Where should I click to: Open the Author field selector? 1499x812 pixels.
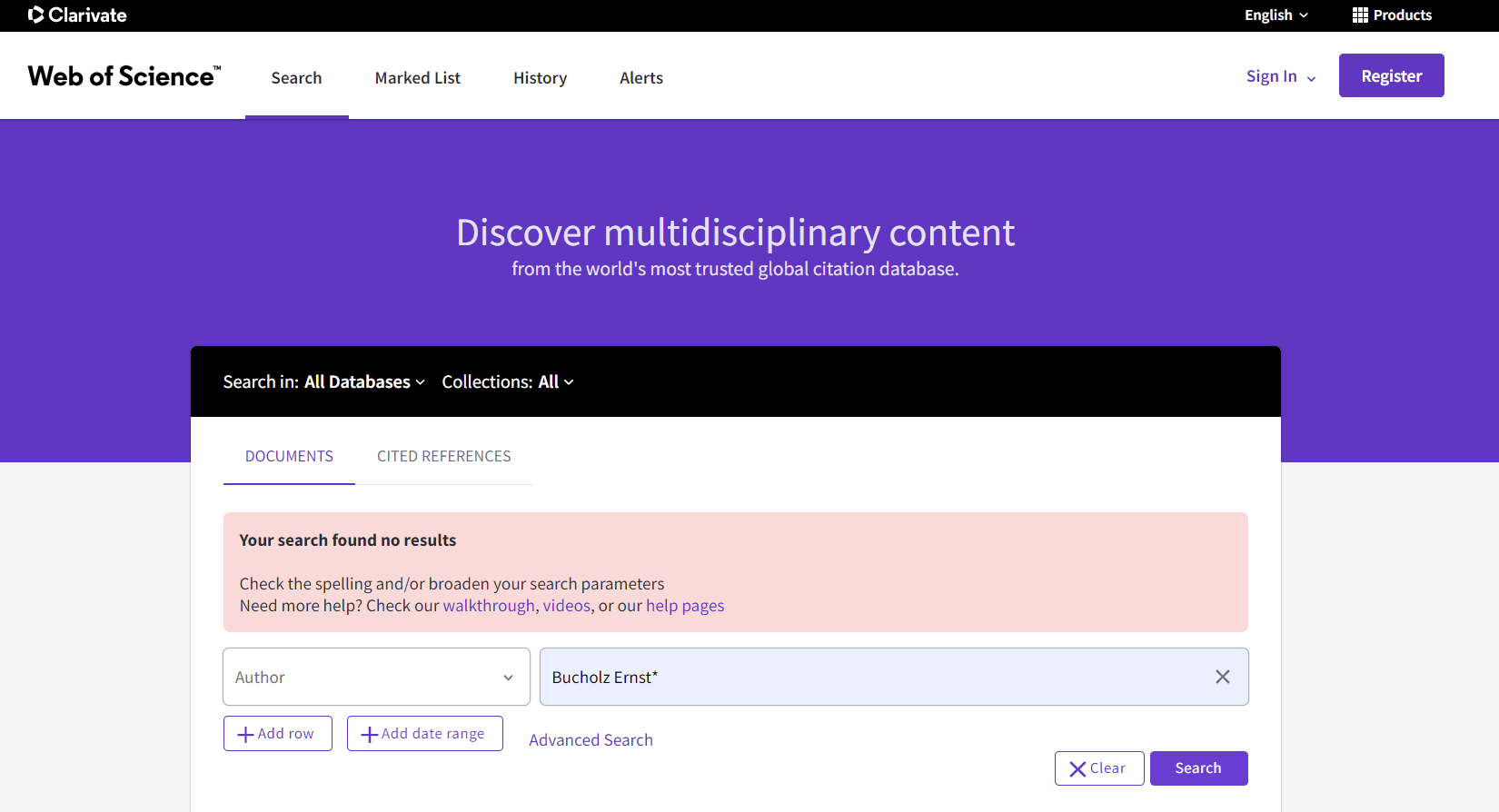point(376,677)
